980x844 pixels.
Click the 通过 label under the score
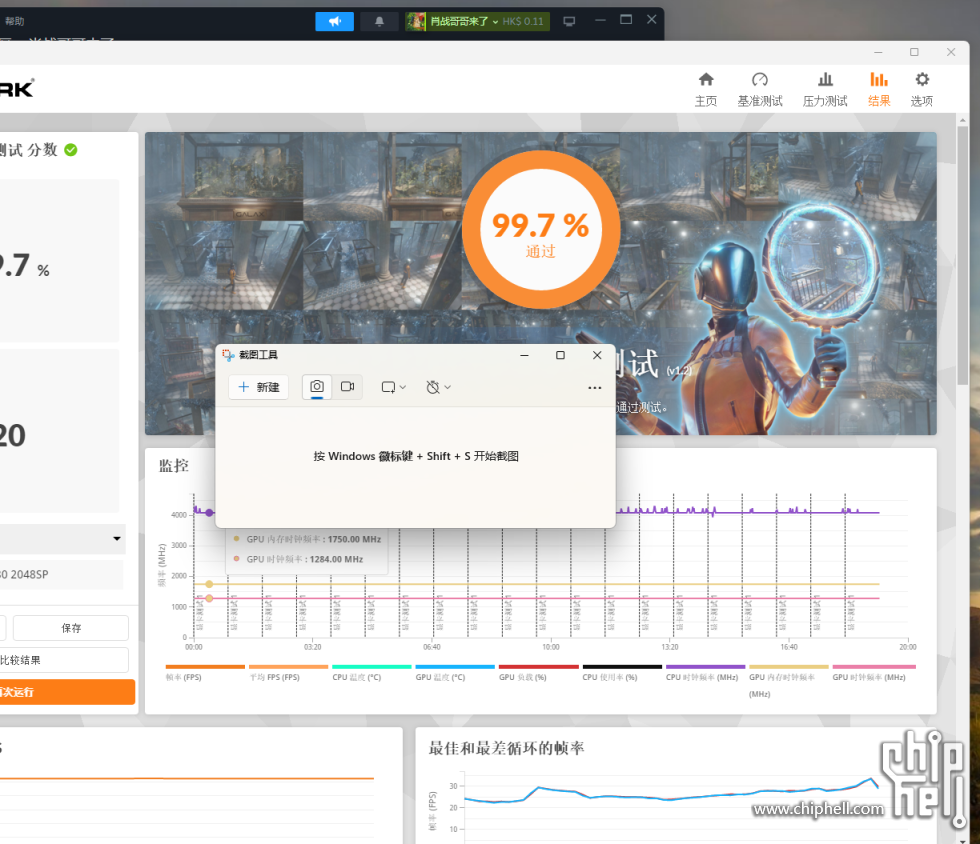(x=541, y=251)
